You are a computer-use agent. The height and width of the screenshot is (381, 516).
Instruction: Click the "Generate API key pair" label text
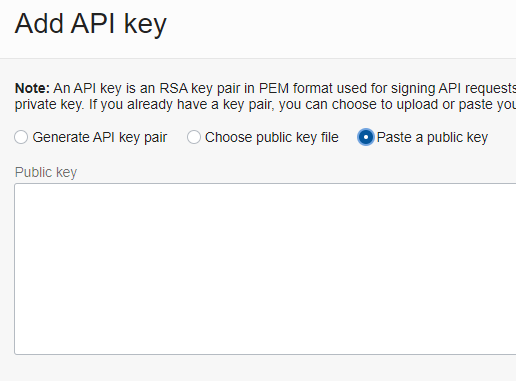100,138
